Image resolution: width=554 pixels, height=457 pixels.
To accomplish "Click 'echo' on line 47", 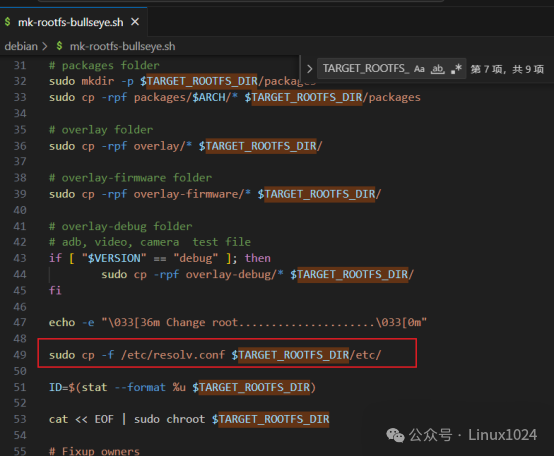I will (62, 322).
